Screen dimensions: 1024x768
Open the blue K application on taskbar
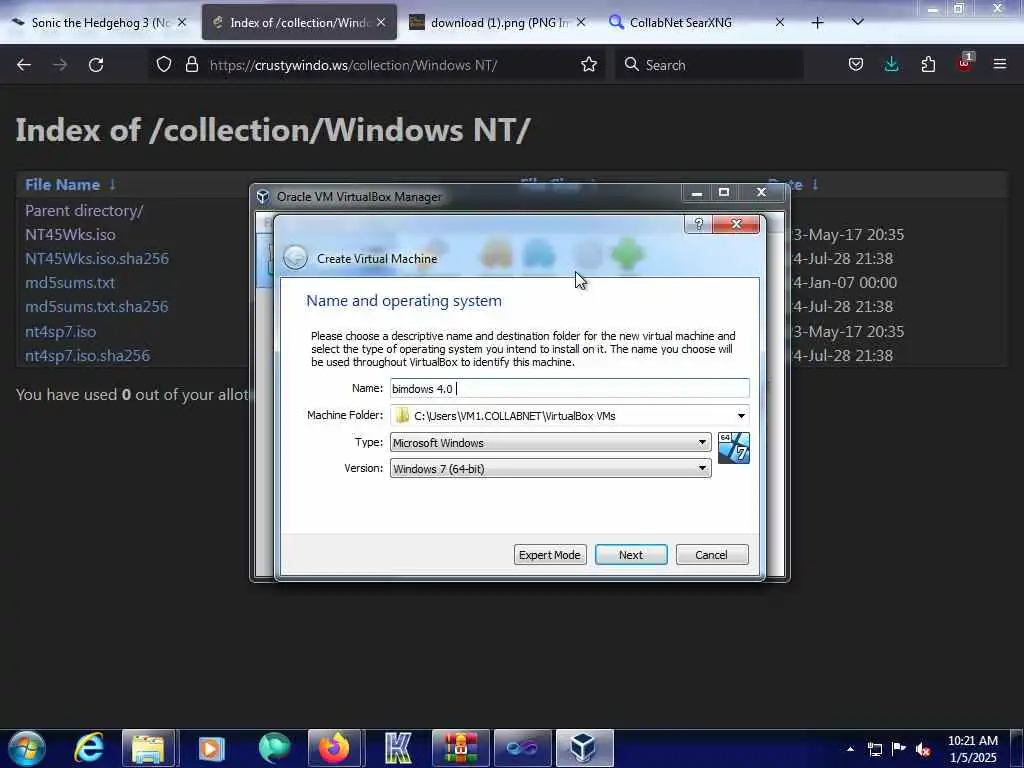pyautogui.click(x=398, y=748)
